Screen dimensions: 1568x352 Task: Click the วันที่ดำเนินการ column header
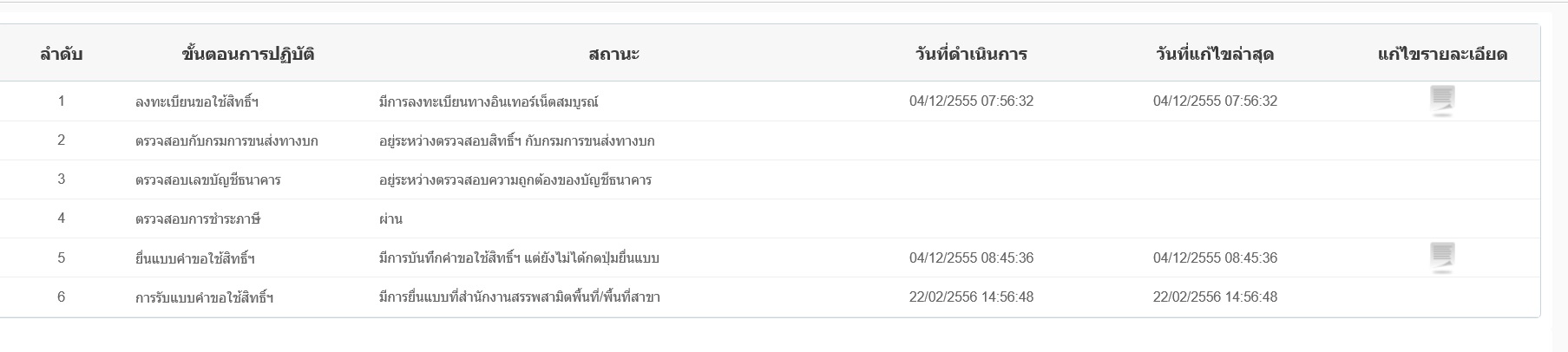click(971, 54)
